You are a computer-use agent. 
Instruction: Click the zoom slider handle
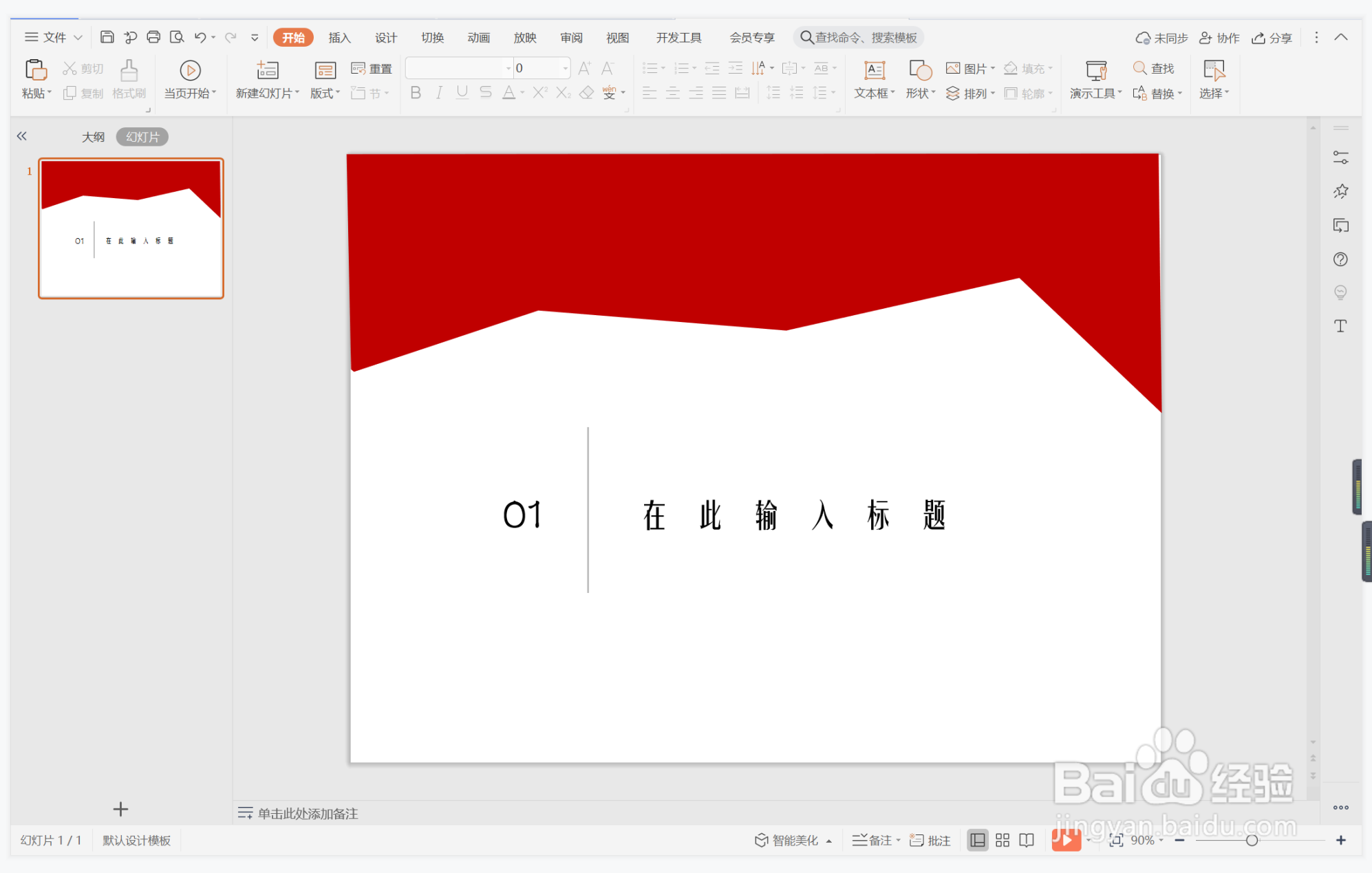(x=1252, y=840)
